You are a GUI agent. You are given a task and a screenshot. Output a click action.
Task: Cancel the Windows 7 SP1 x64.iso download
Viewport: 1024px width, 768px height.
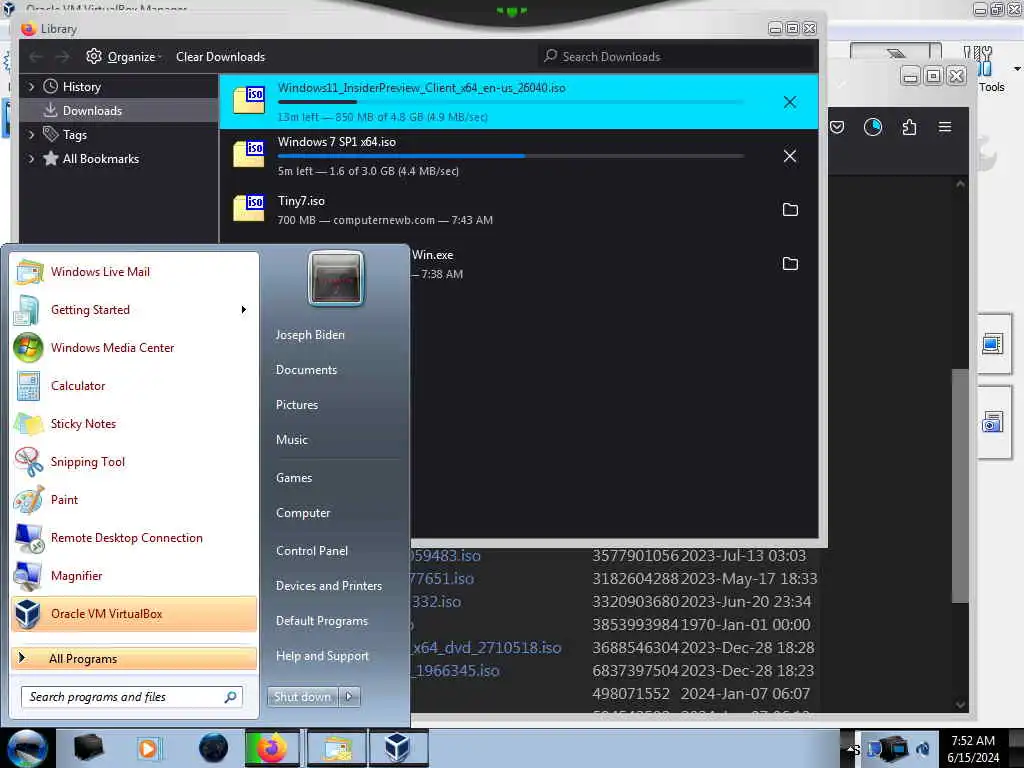790,156
